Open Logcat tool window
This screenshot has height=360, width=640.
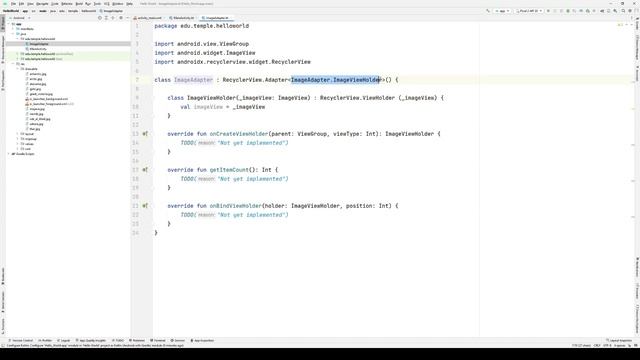coord(64,340)
